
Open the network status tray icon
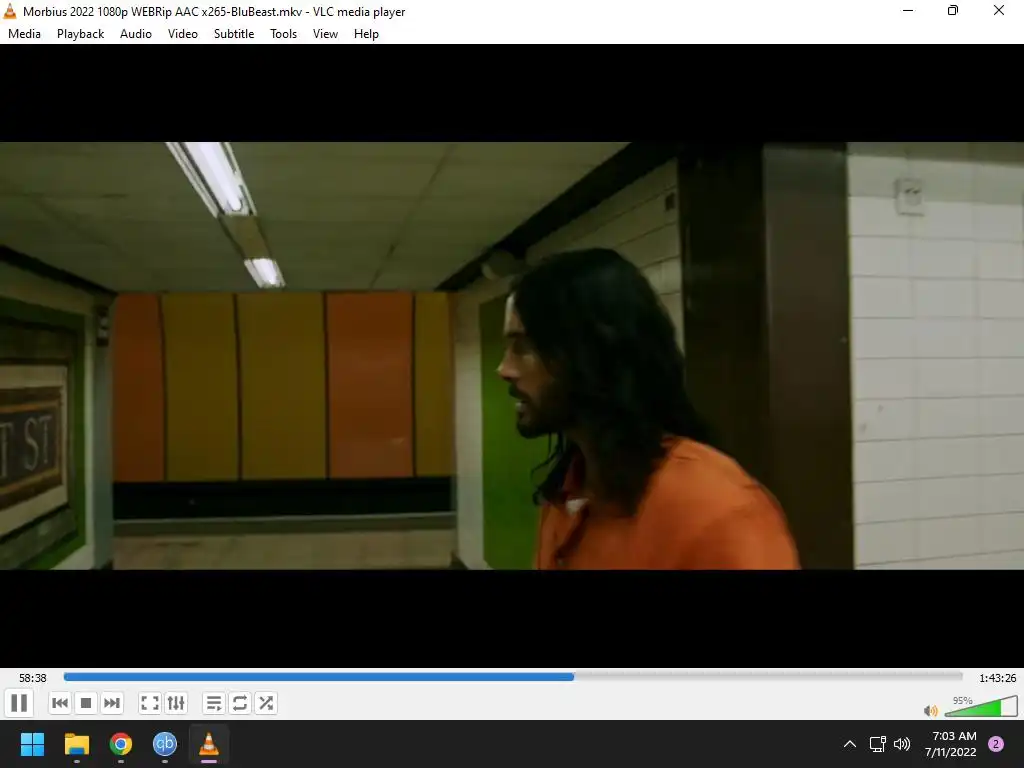click(878, 744)
